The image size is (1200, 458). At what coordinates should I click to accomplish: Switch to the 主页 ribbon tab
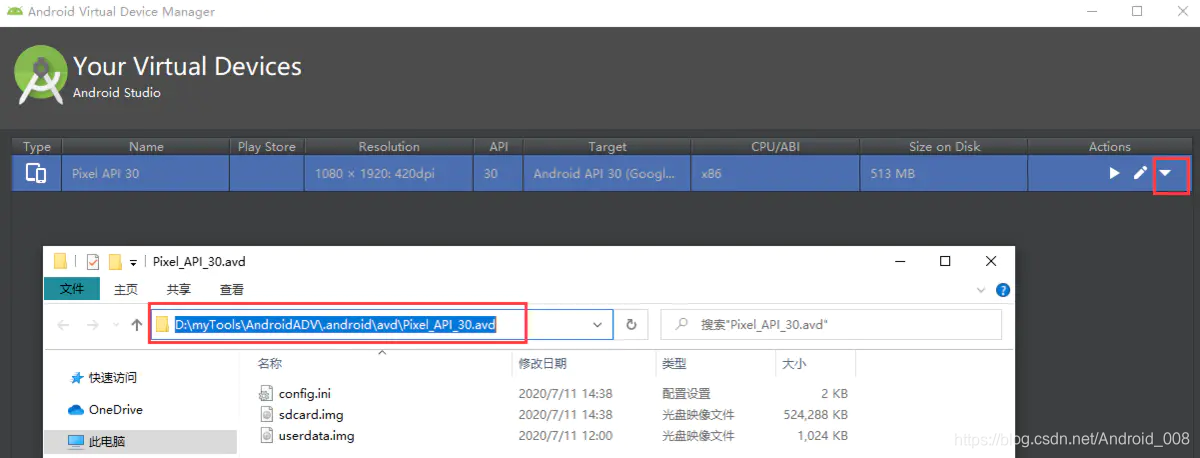click(126, 289)
